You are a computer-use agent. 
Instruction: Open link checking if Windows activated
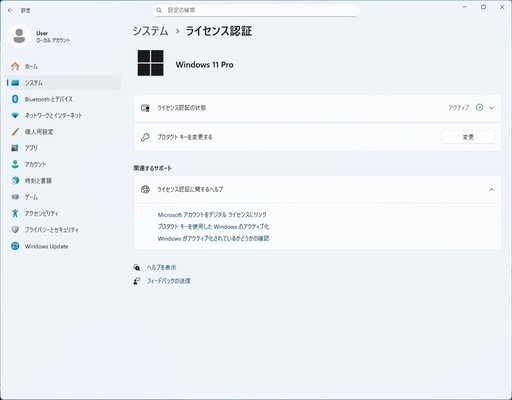213,239
